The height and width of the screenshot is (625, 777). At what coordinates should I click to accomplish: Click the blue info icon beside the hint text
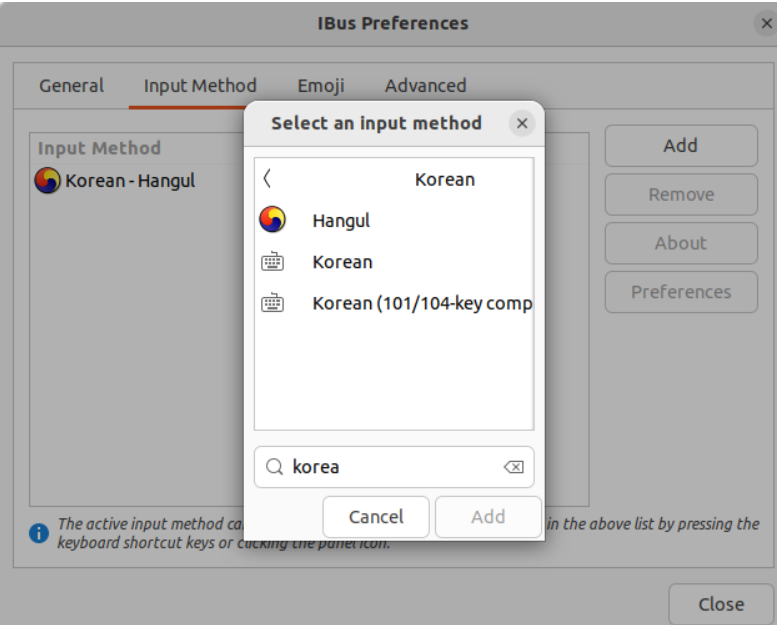39,533
